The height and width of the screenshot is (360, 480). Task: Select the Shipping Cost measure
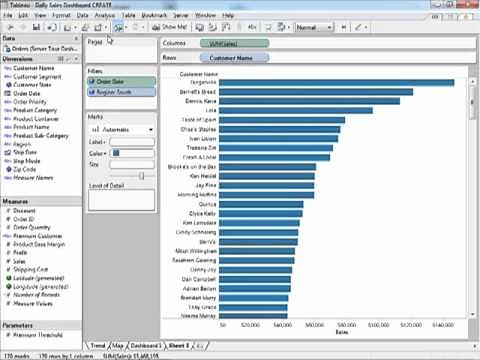coord(30,269)
